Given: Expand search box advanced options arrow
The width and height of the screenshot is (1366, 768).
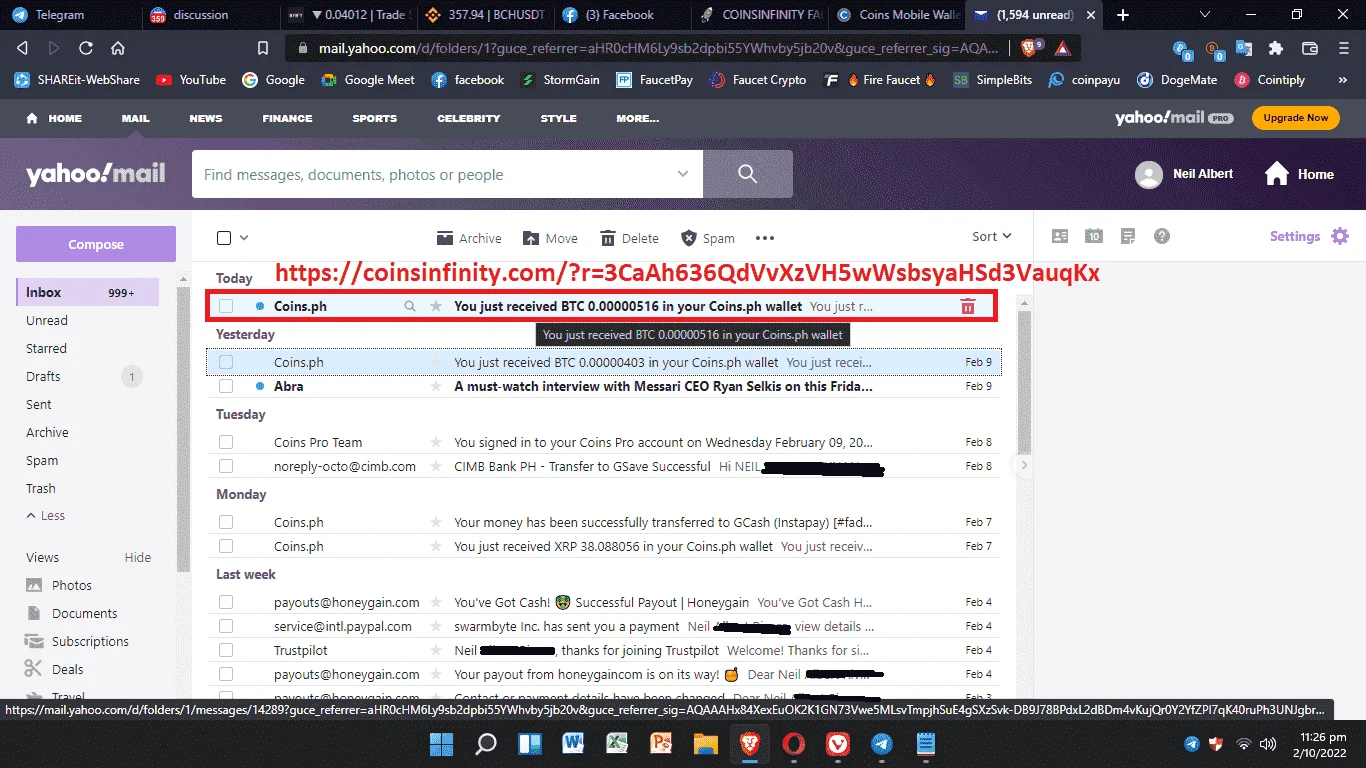Looking at the screenshot, I should tap(683, 174).
